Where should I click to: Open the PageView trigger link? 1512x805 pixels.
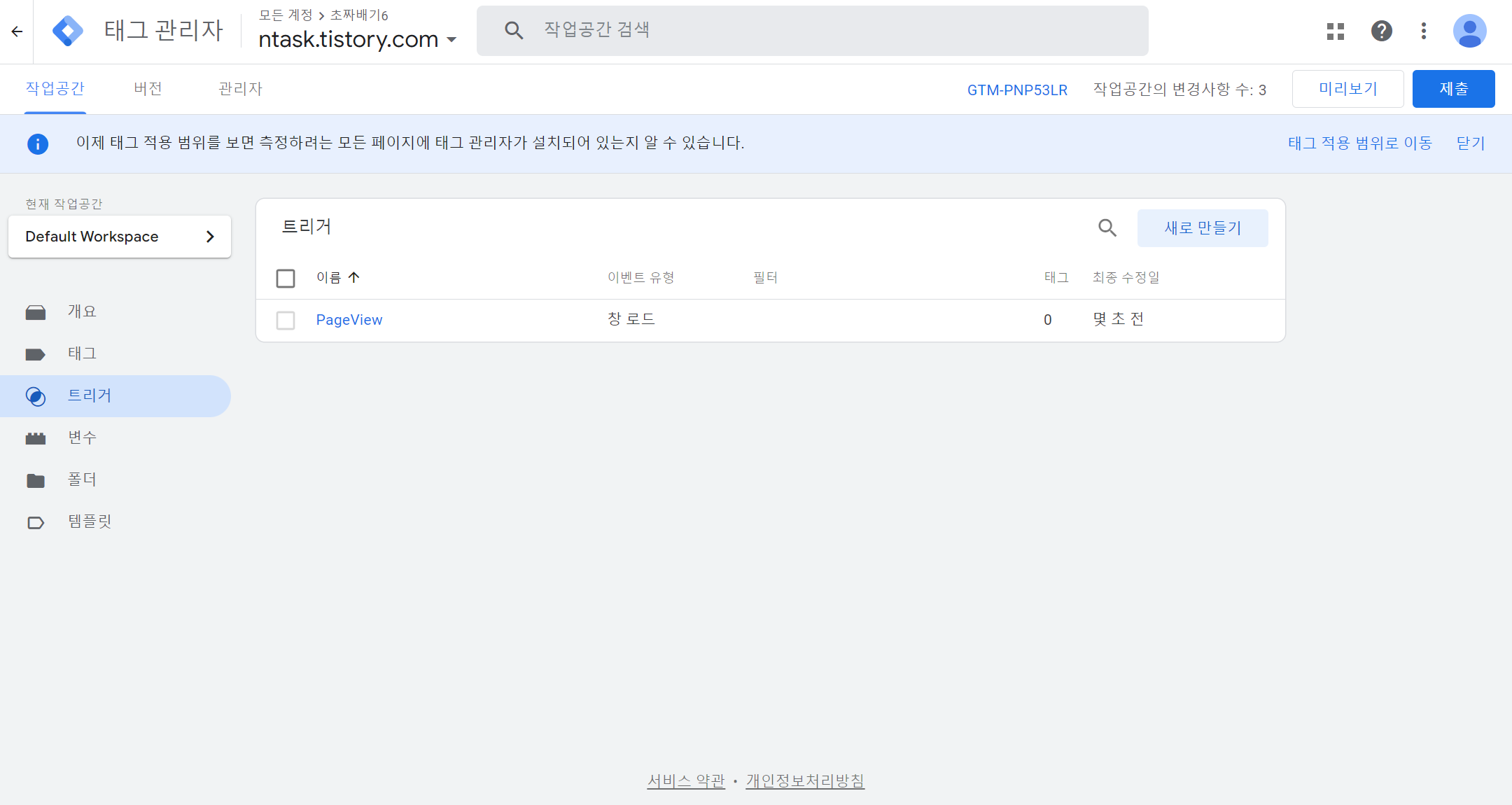[349, 320]
